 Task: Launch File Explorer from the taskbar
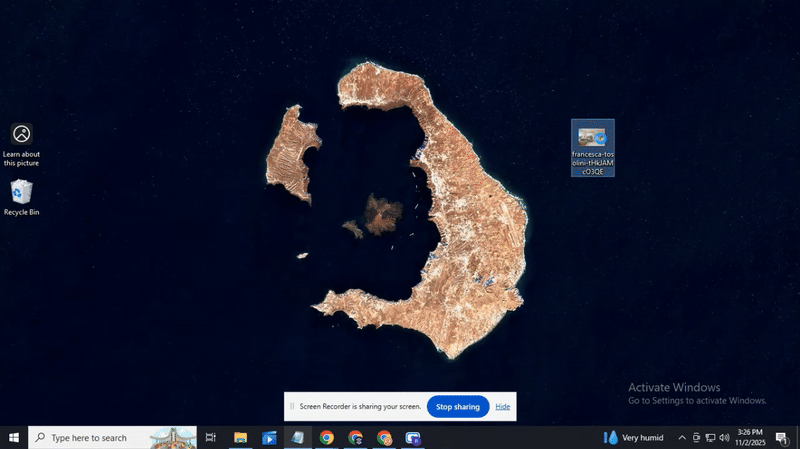pyautogui.click(x=240, y=438)
